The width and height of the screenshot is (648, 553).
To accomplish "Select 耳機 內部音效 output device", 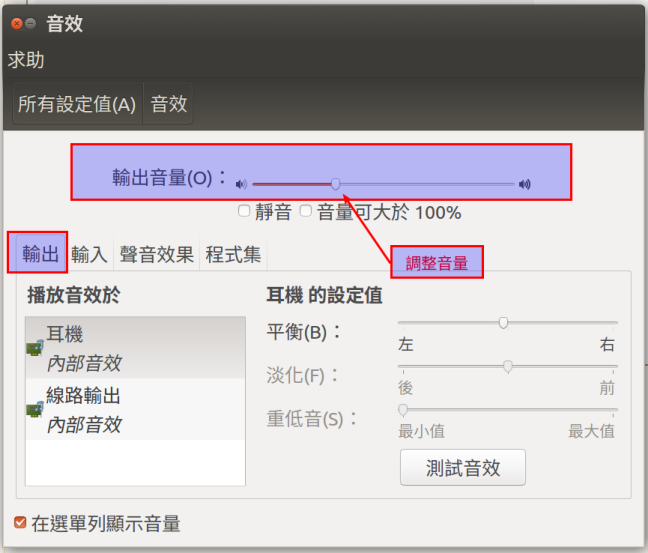I will [135, 348].
